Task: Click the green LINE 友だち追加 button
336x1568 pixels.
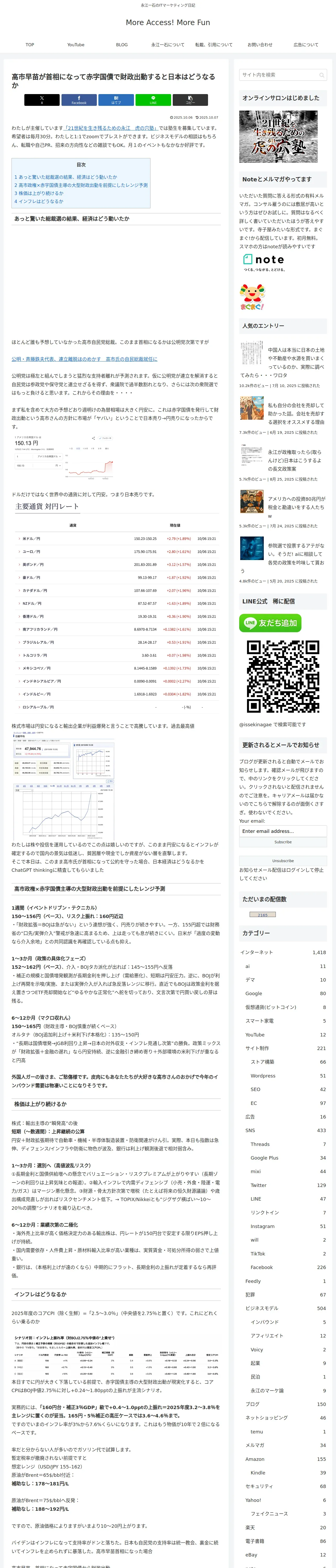Action: (270, 623)
